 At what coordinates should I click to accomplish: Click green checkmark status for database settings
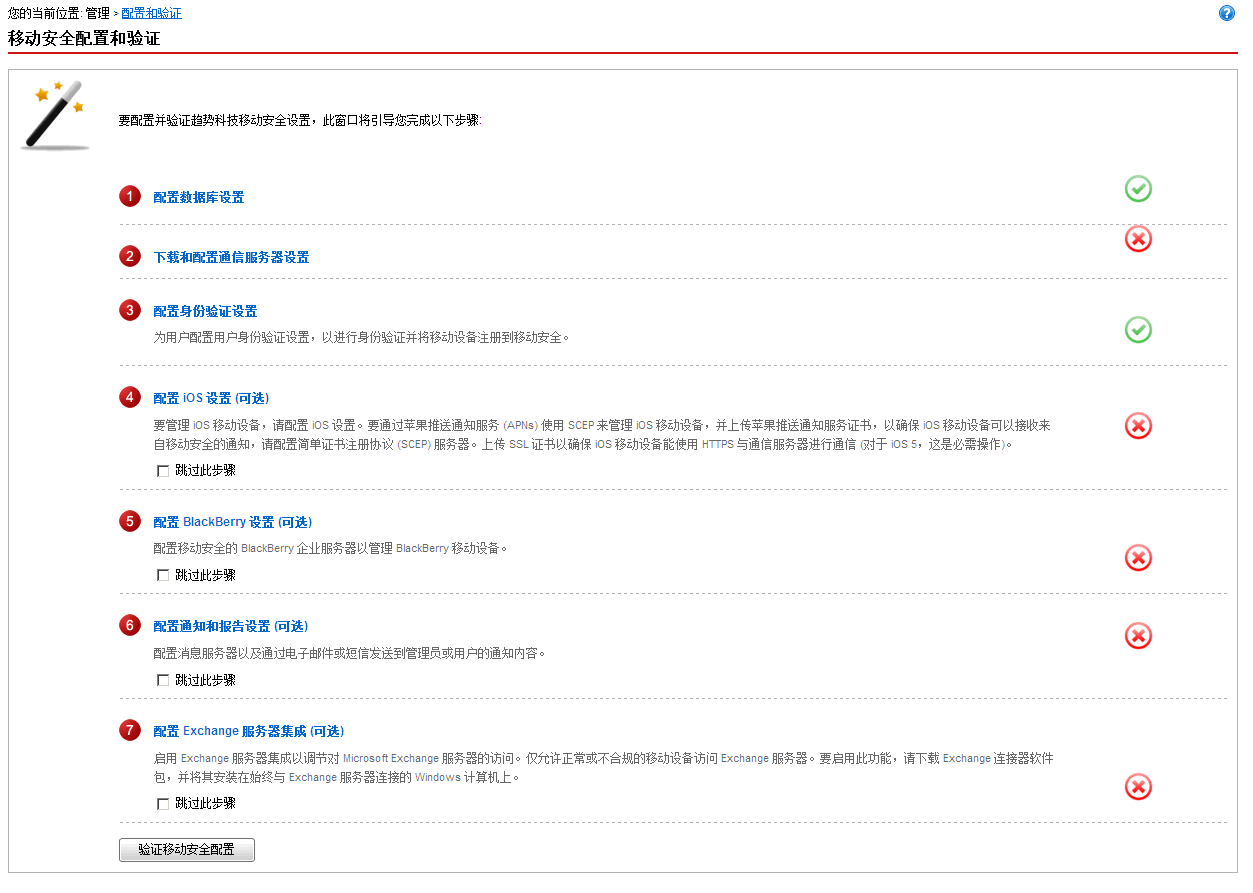pos(1138,189)
